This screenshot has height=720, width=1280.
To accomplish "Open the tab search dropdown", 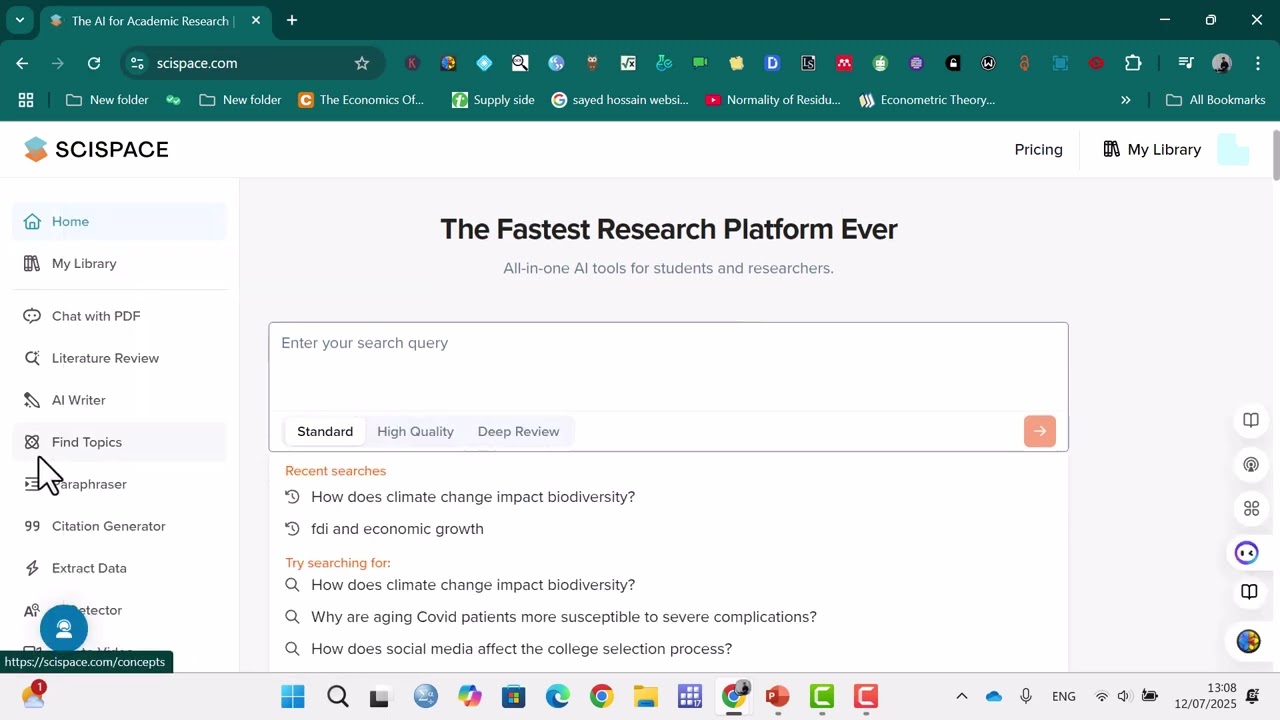I will (x=19, y=20).
